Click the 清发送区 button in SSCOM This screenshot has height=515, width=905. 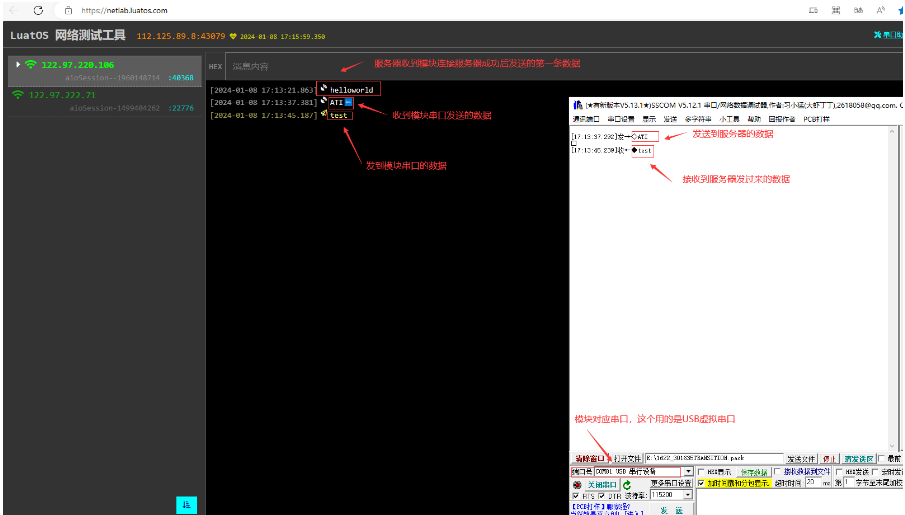point(858,459)
